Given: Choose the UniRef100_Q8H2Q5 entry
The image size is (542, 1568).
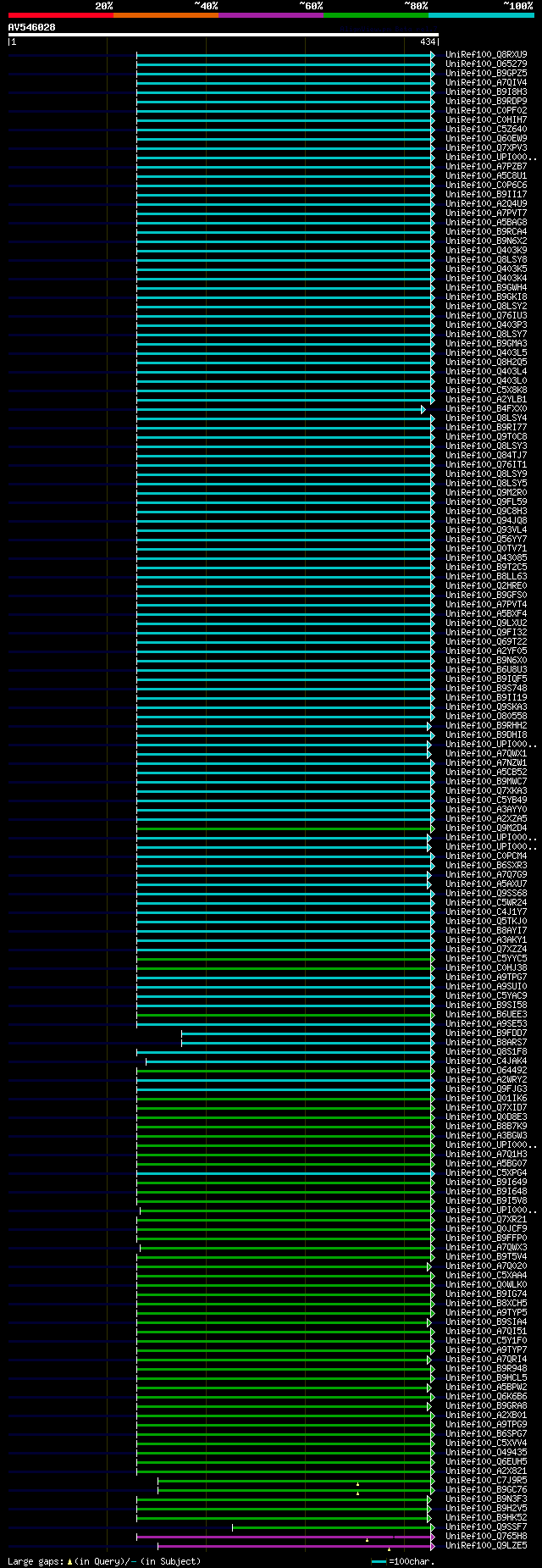Looking at the screenshot, I should pyautogui.click(x=486, y=362).
